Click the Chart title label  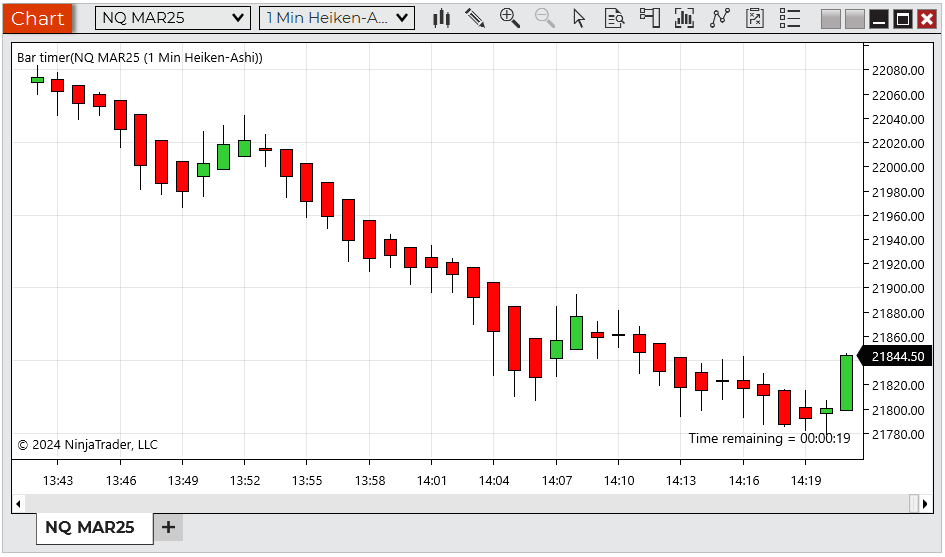(x=38, y=18)
